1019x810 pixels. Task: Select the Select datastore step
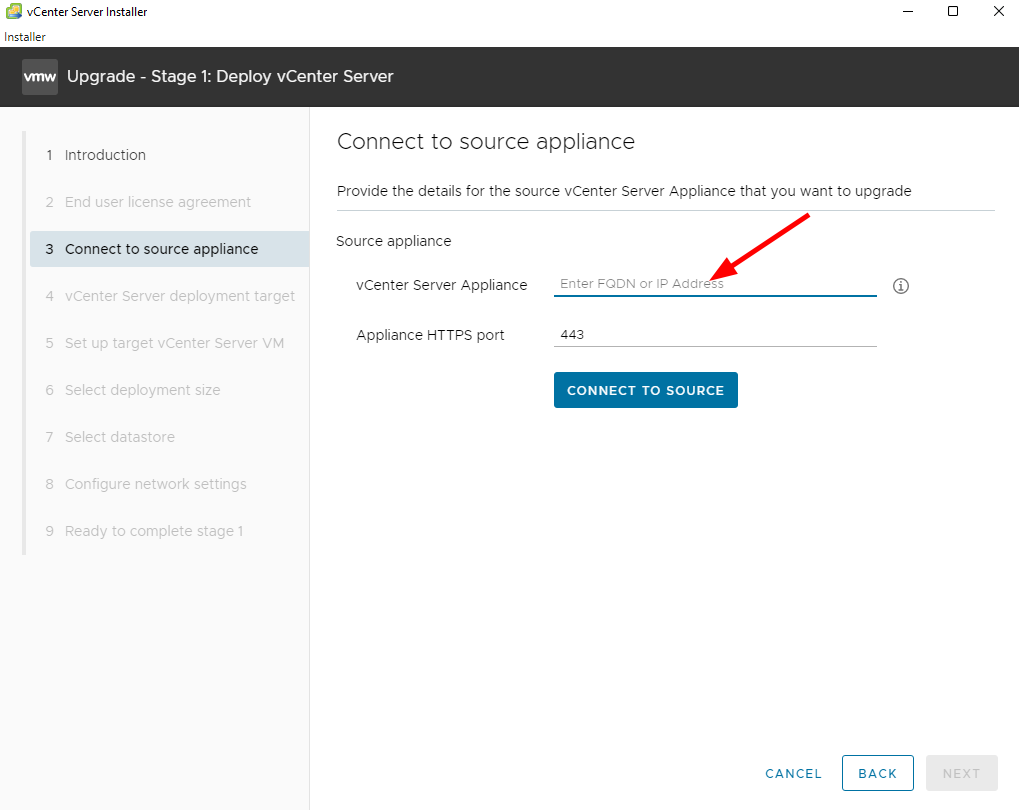point(170,437)
